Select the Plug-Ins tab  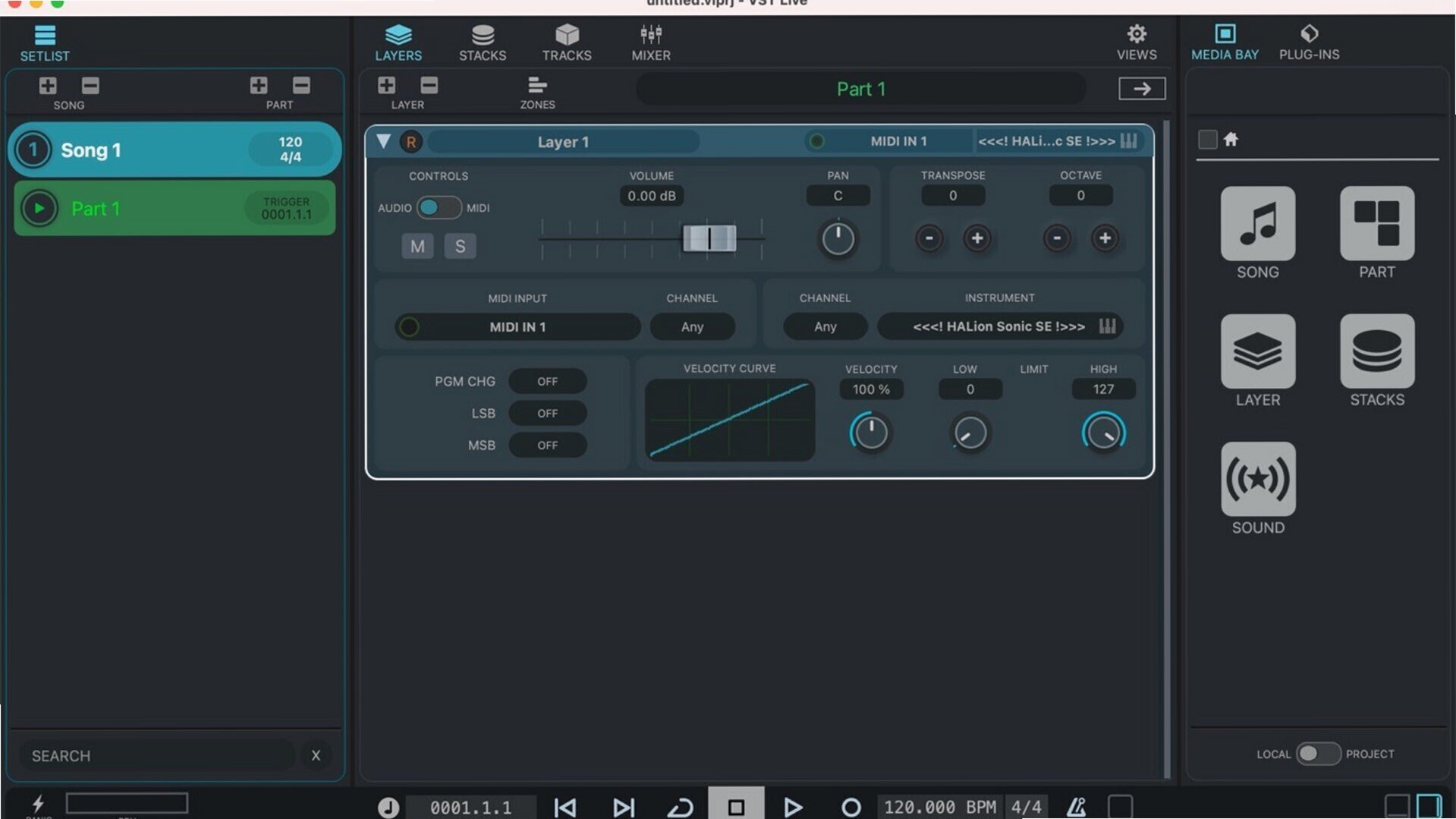pyautogui.click(x=1309, y=43)
